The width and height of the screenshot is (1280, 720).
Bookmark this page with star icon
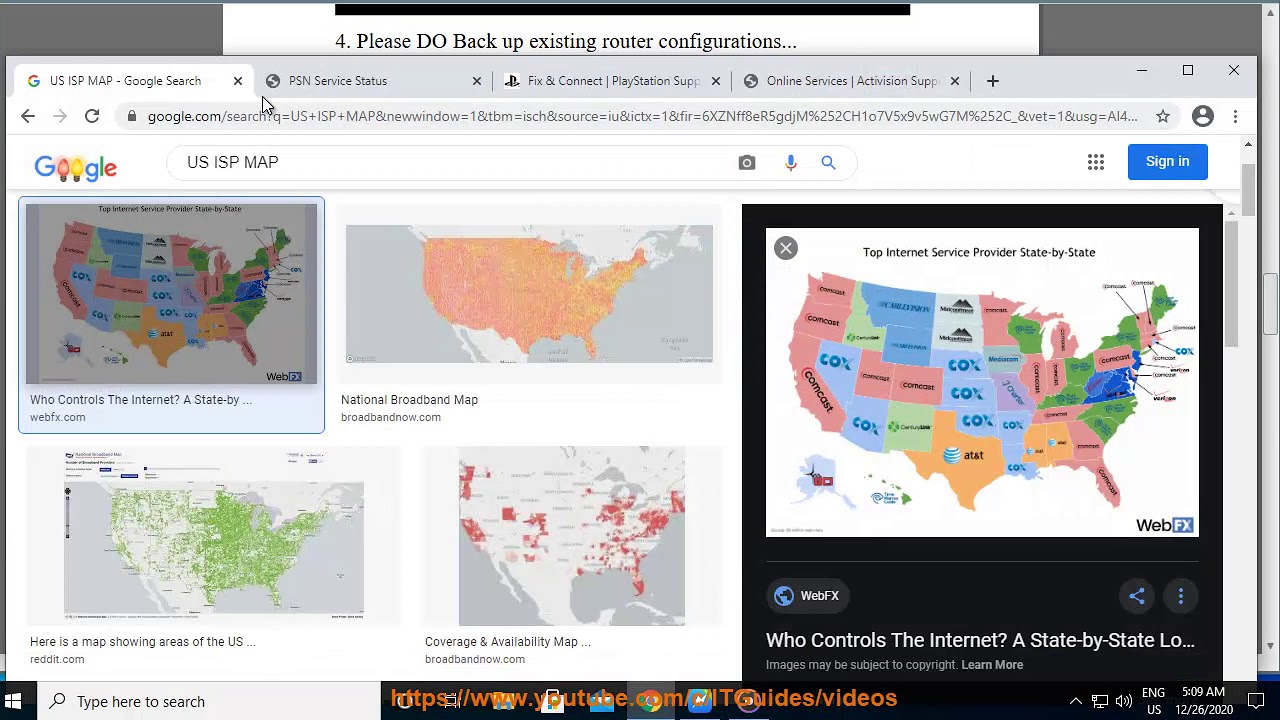[x=1163, y=116]
